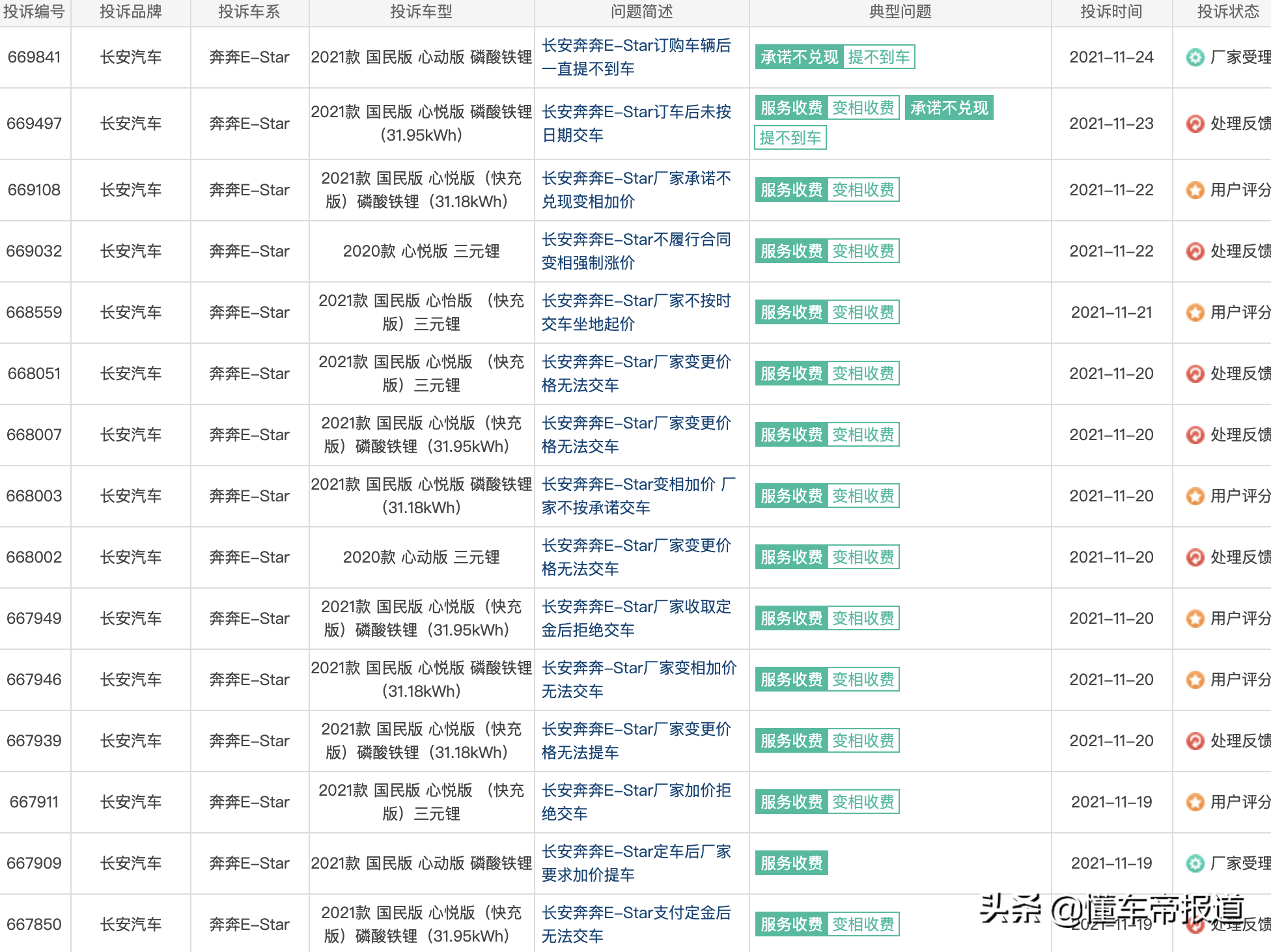Click the '承诺不兑现' tag in row 669841
Image resolution: width=1271 pixels, height=952 pixels.
799,57
